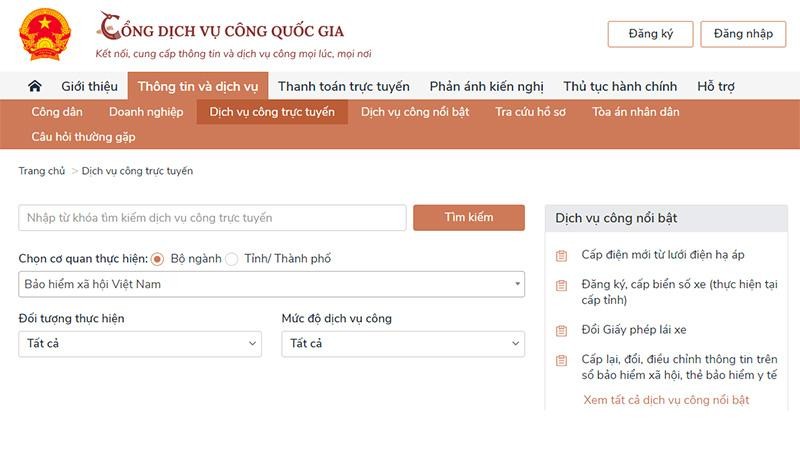Click the Đăng ký button
This screenshot has height=450, width=800.
point(650,34)
